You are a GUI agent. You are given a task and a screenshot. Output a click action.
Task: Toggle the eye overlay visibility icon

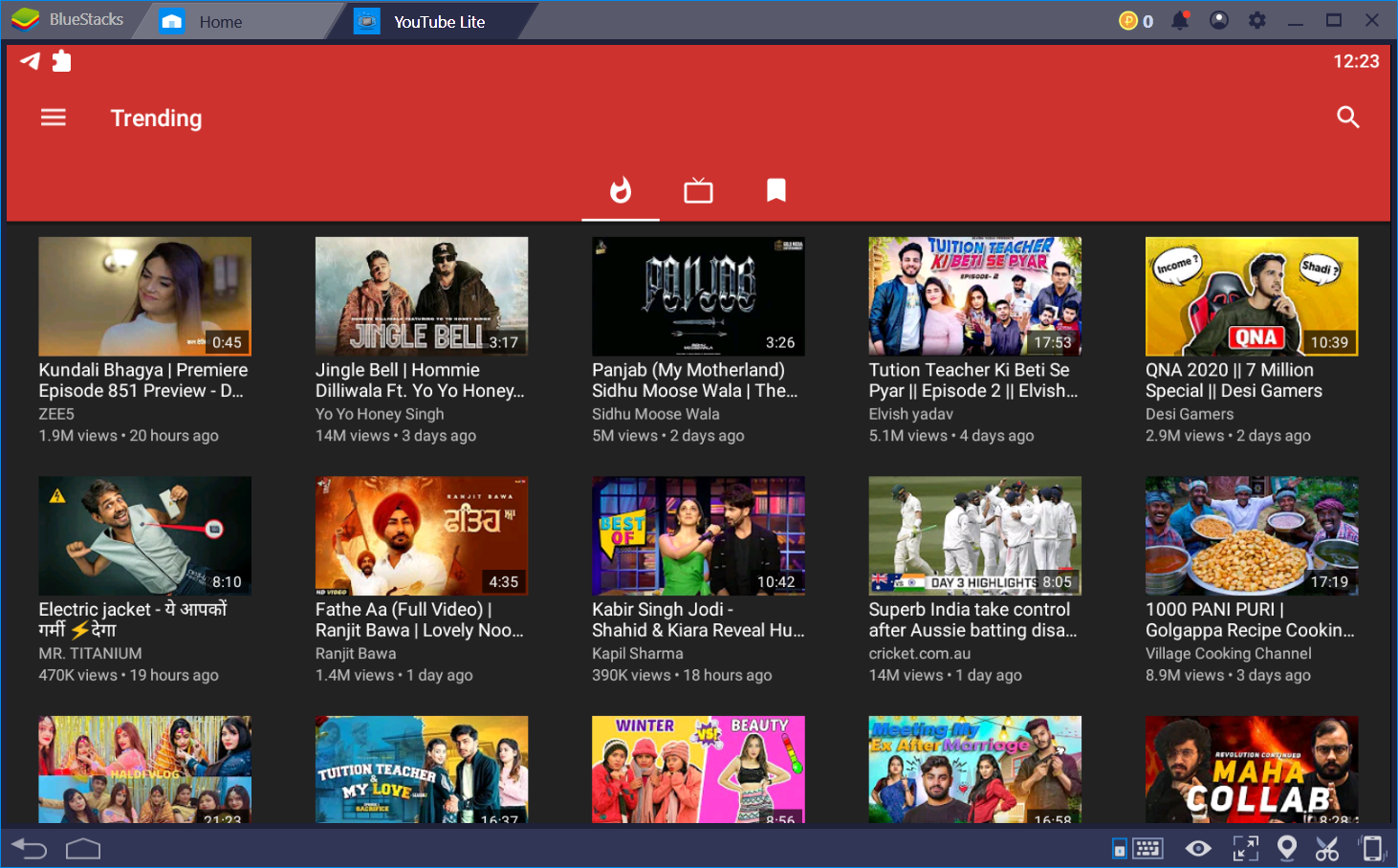click(1198, 849)
